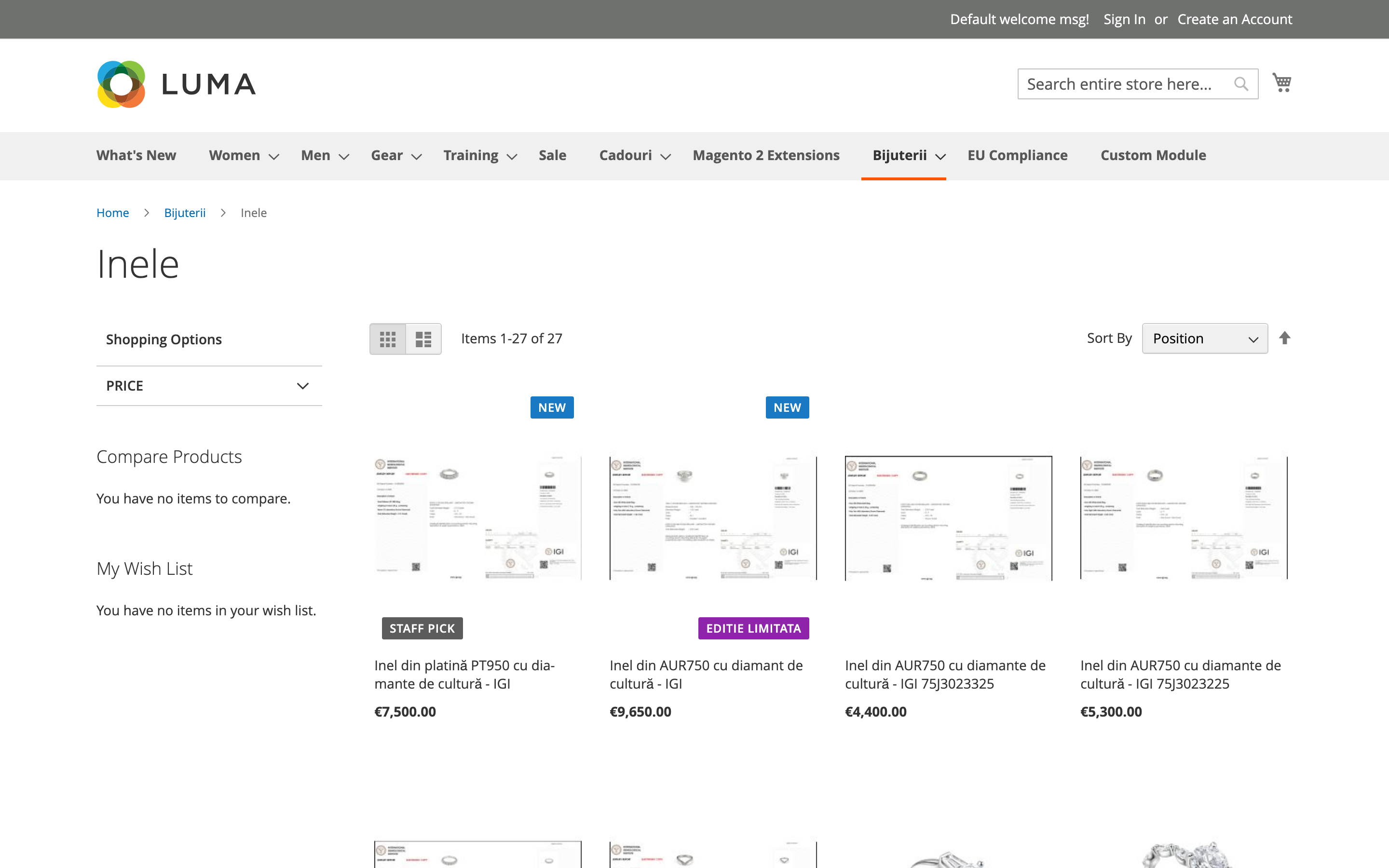Viewport: 1389px width, 868px height.
Task: Open Inel din platină PT950 product link
Action: [x=464, y=675]
